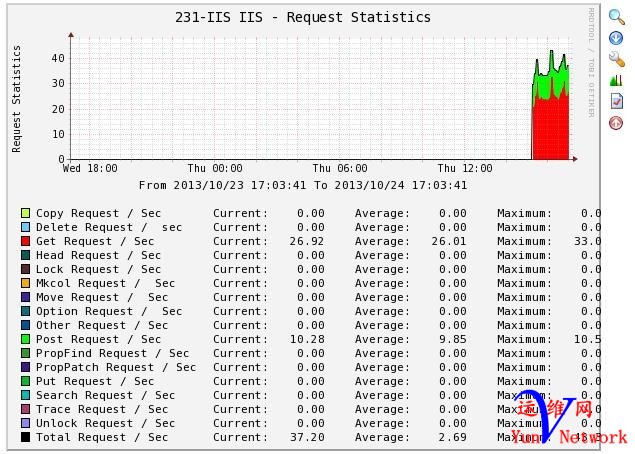Click the 'Delete Request / sec' legend label
This screenshot has width=635, height=454.
point(109,227)
